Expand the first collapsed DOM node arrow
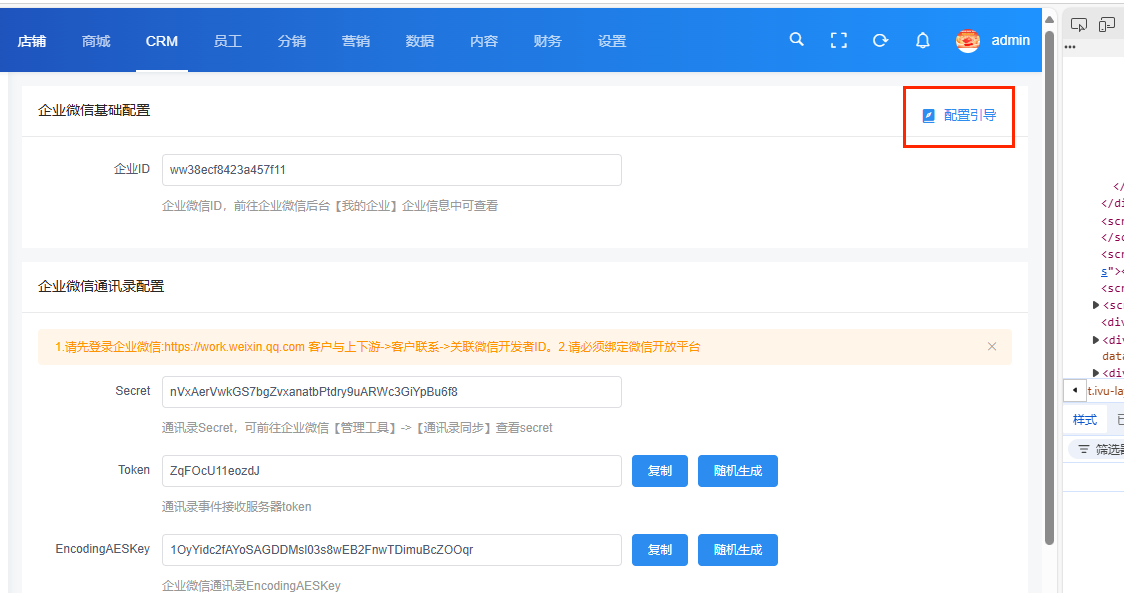Screen dimensions: 1124x593 click(x=1097, y=305)
